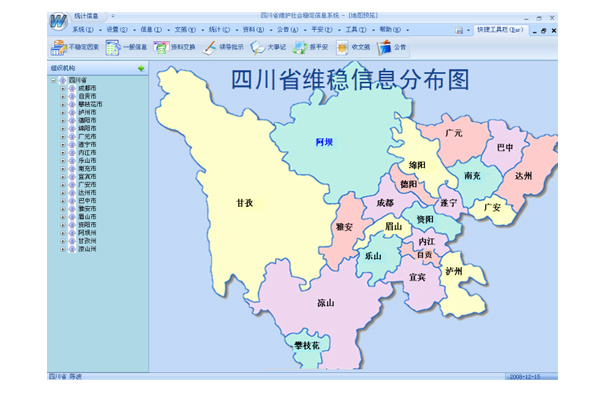Click the node icon beside 四川省

tap(62, 80)
